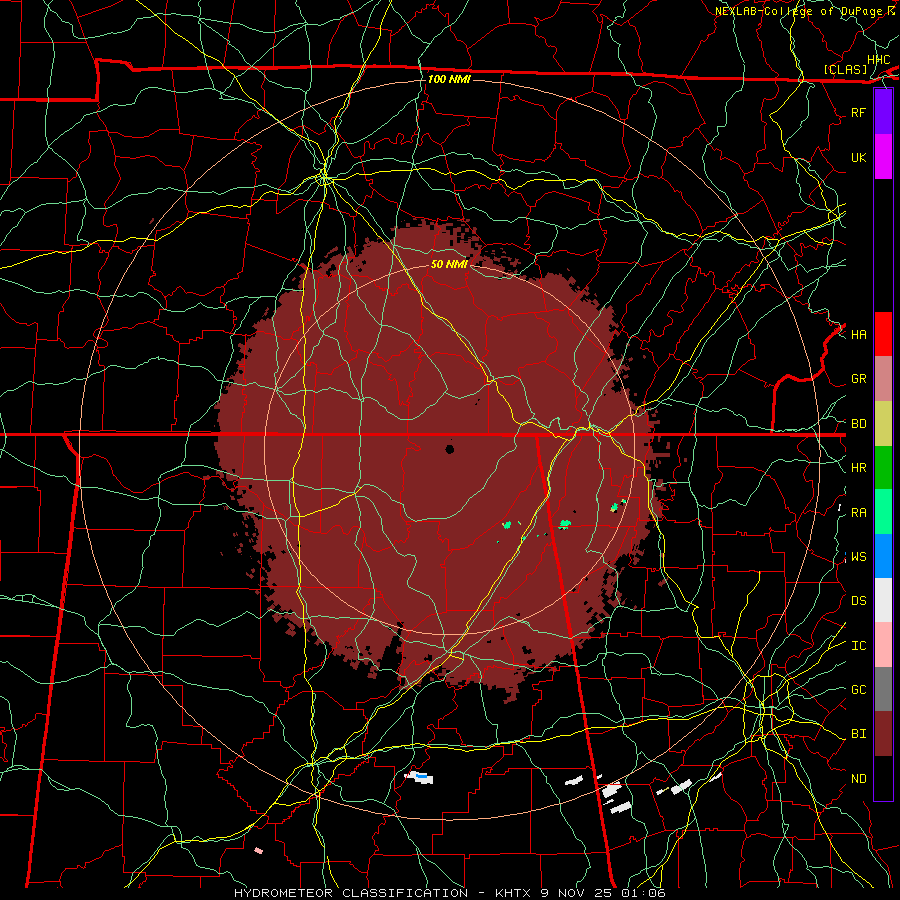Select the white DS legend swatch

[883, 600]
